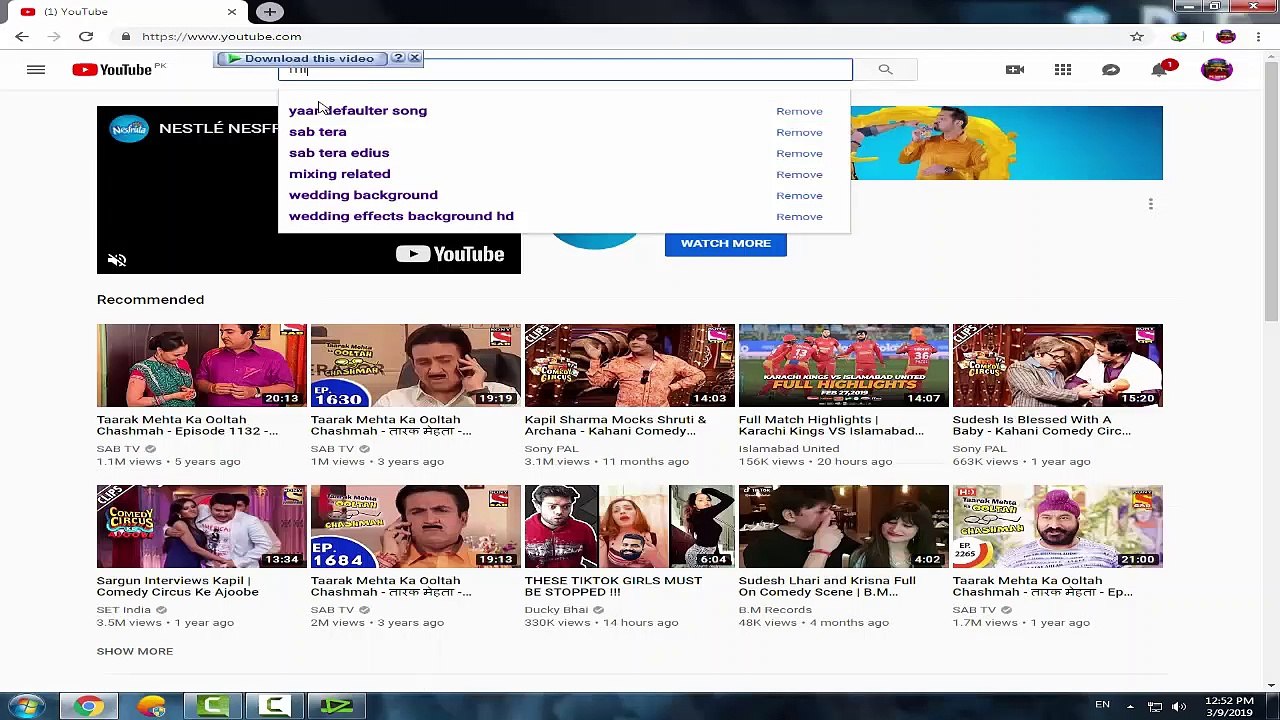
Task: Unmute the Nestlé ad video
Action: point(117,260)
